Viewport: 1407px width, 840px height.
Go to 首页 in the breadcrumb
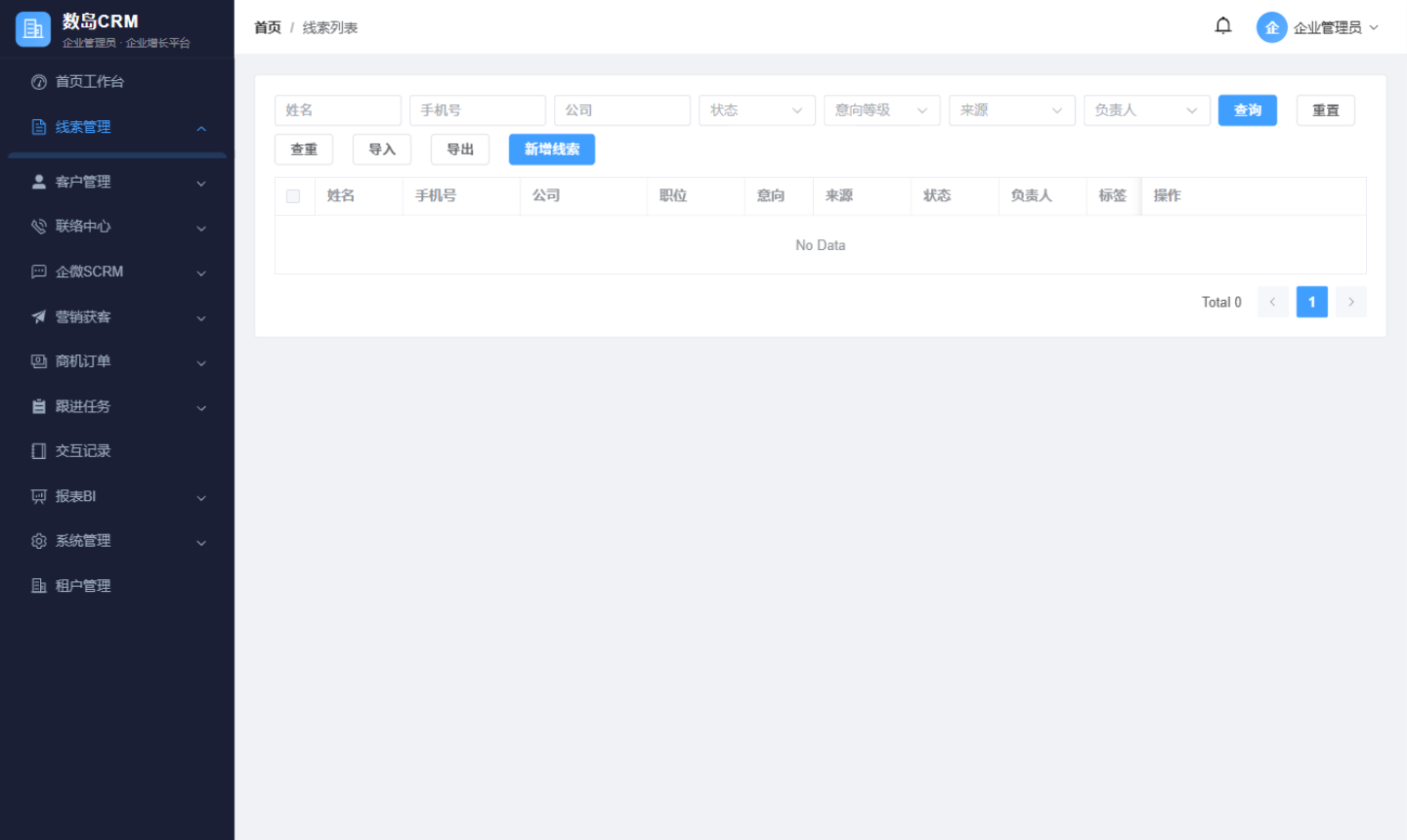(x=268, y=27)
